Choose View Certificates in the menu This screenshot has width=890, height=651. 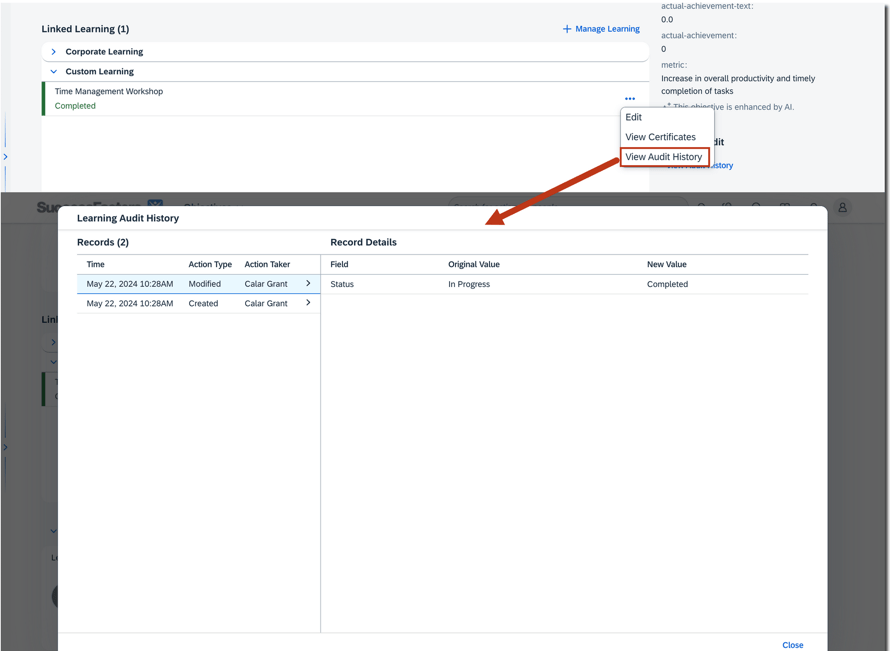coord(660,137)
